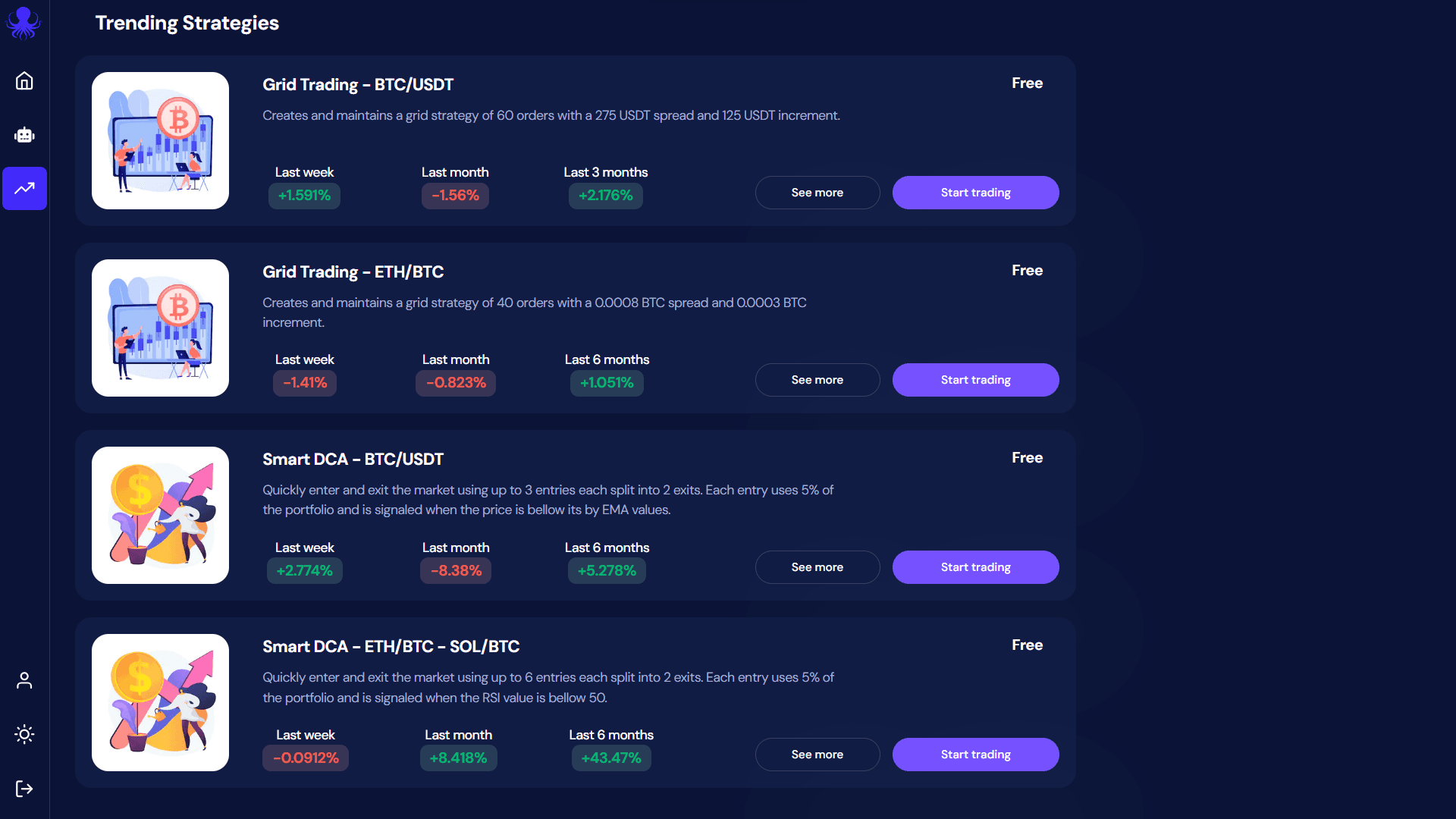Click the Grid Trading - ETH/BTC title

(x=353, y=271)
